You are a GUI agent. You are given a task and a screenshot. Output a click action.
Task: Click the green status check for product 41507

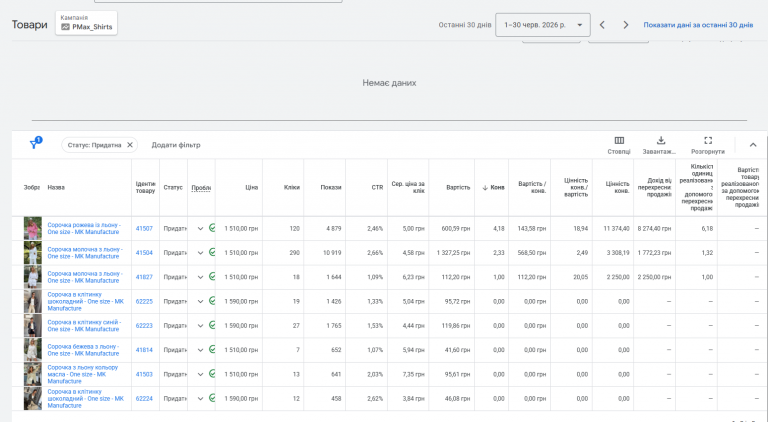coord(212,228)
